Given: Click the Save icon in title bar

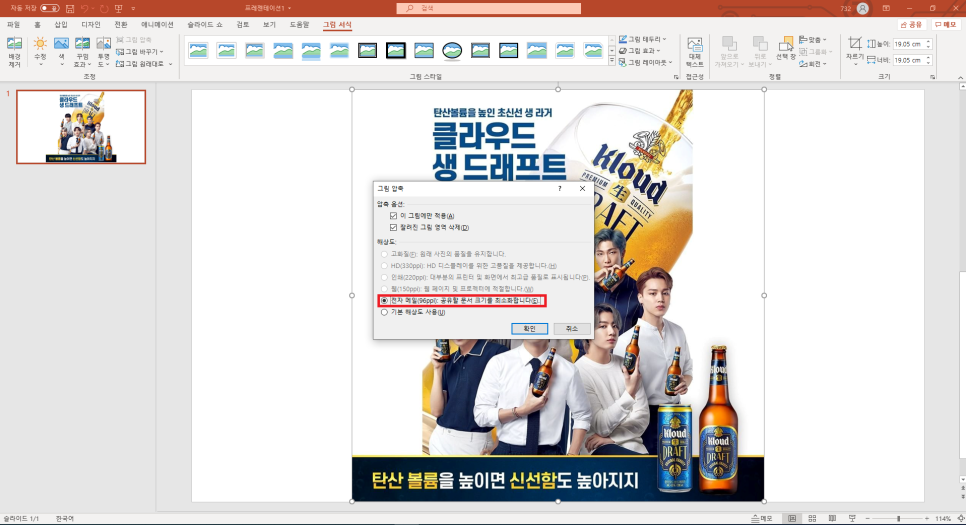Looking at the screenshot, I should pos(70,9).
